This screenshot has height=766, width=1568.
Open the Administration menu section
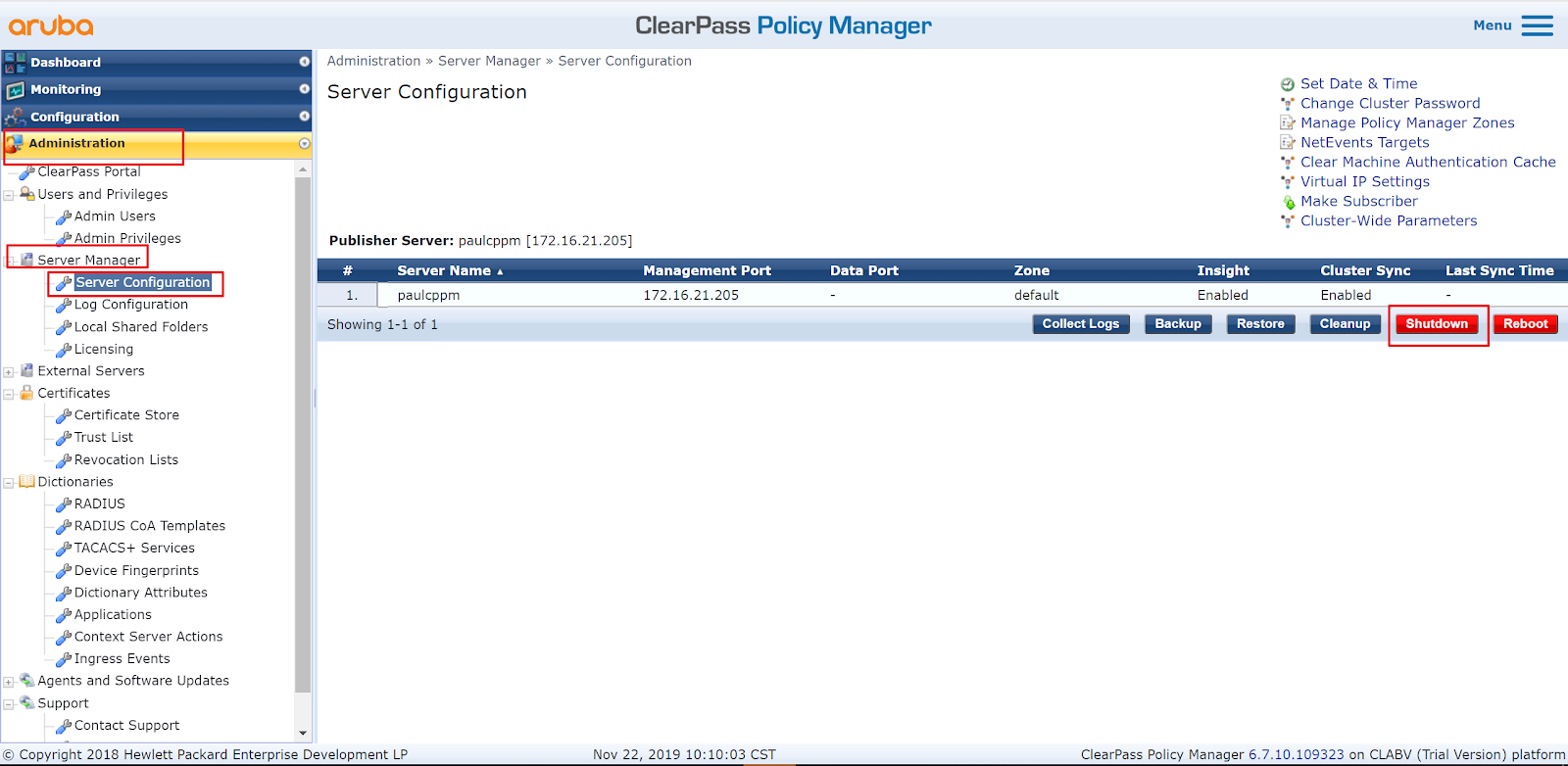157,144
